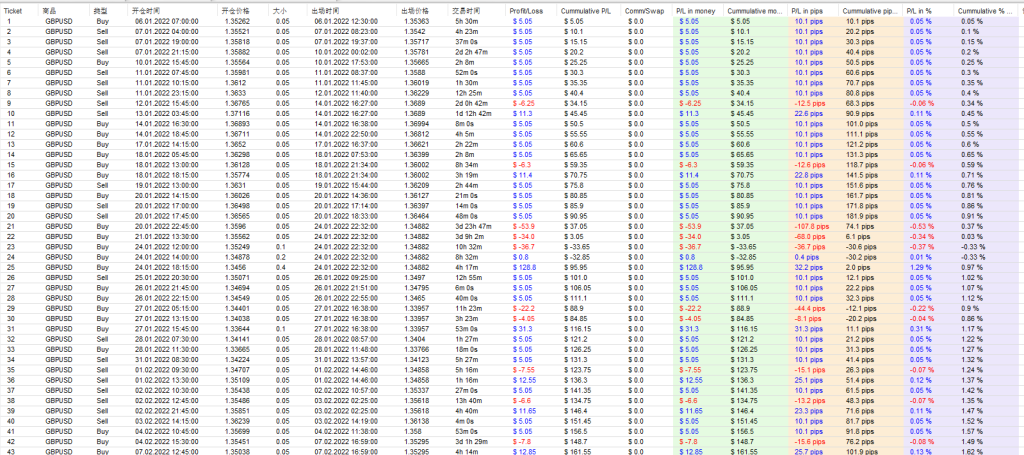The width and height of the screenshot is (1024, 455).
Task: Click the $ 128.8 Profit/Loss cell in row 25
Action: pos(525,268)
